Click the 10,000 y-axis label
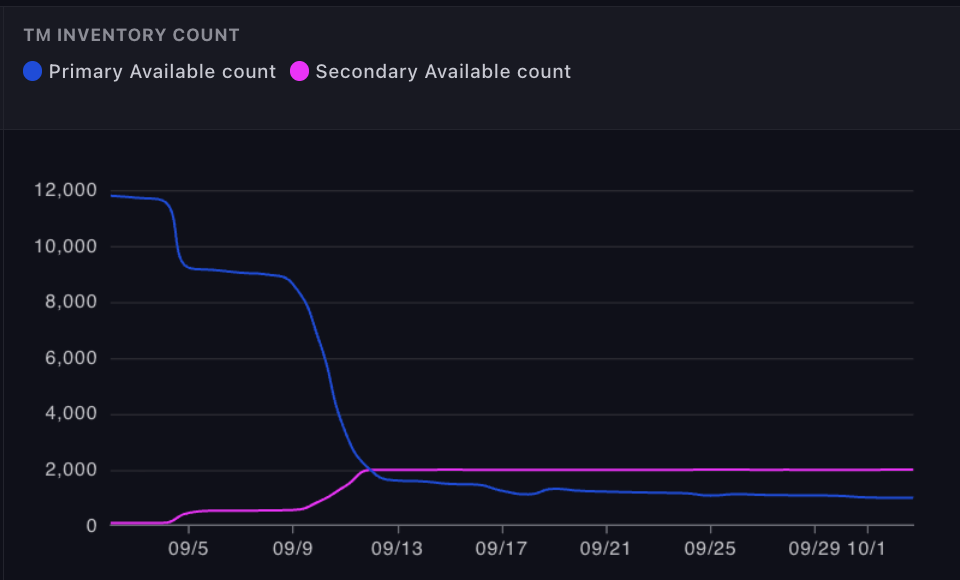Image resolution: width=960 pixels, height=580 pixels. [x=67, y=247]
